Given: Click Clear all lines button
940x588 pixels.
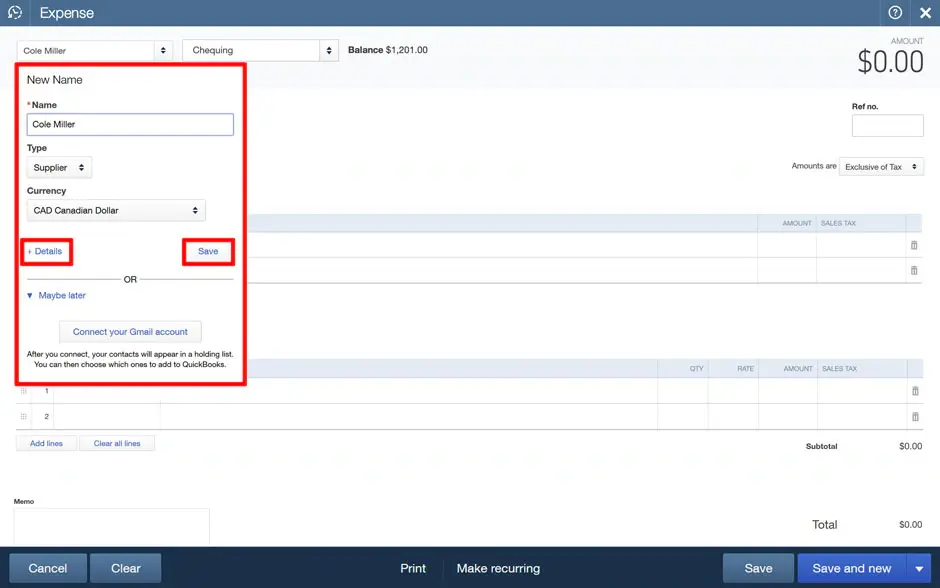Looking at the screenshot, I should click(x=117, y=444).
